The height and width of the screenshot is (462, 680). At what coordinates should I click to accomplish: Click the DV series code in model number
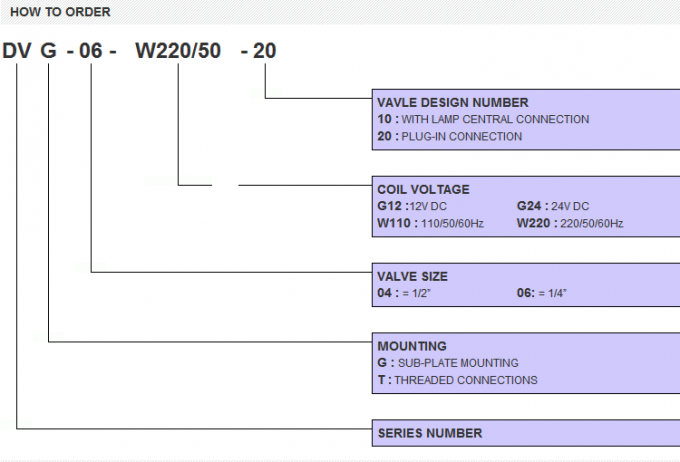pyautogui.click(x=17, y=52)
